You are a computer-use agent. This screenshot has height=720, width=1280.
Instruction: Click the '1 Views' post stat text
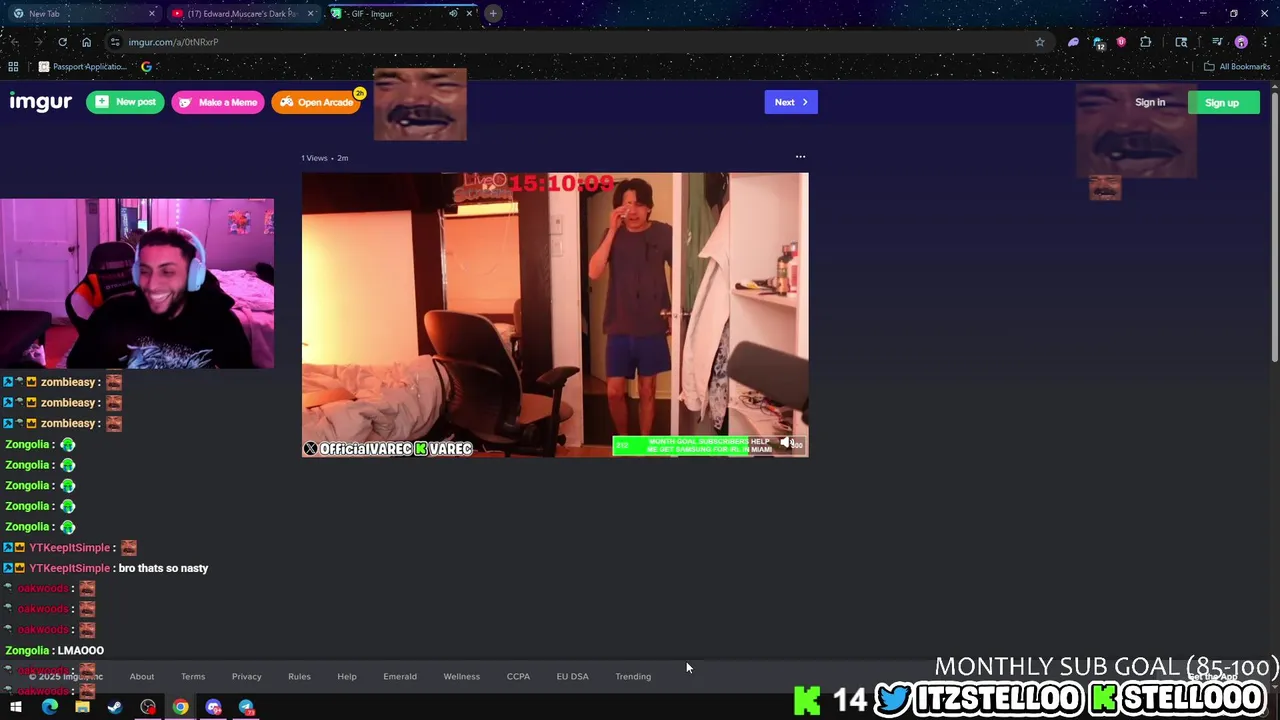click(x=314, y=158)
